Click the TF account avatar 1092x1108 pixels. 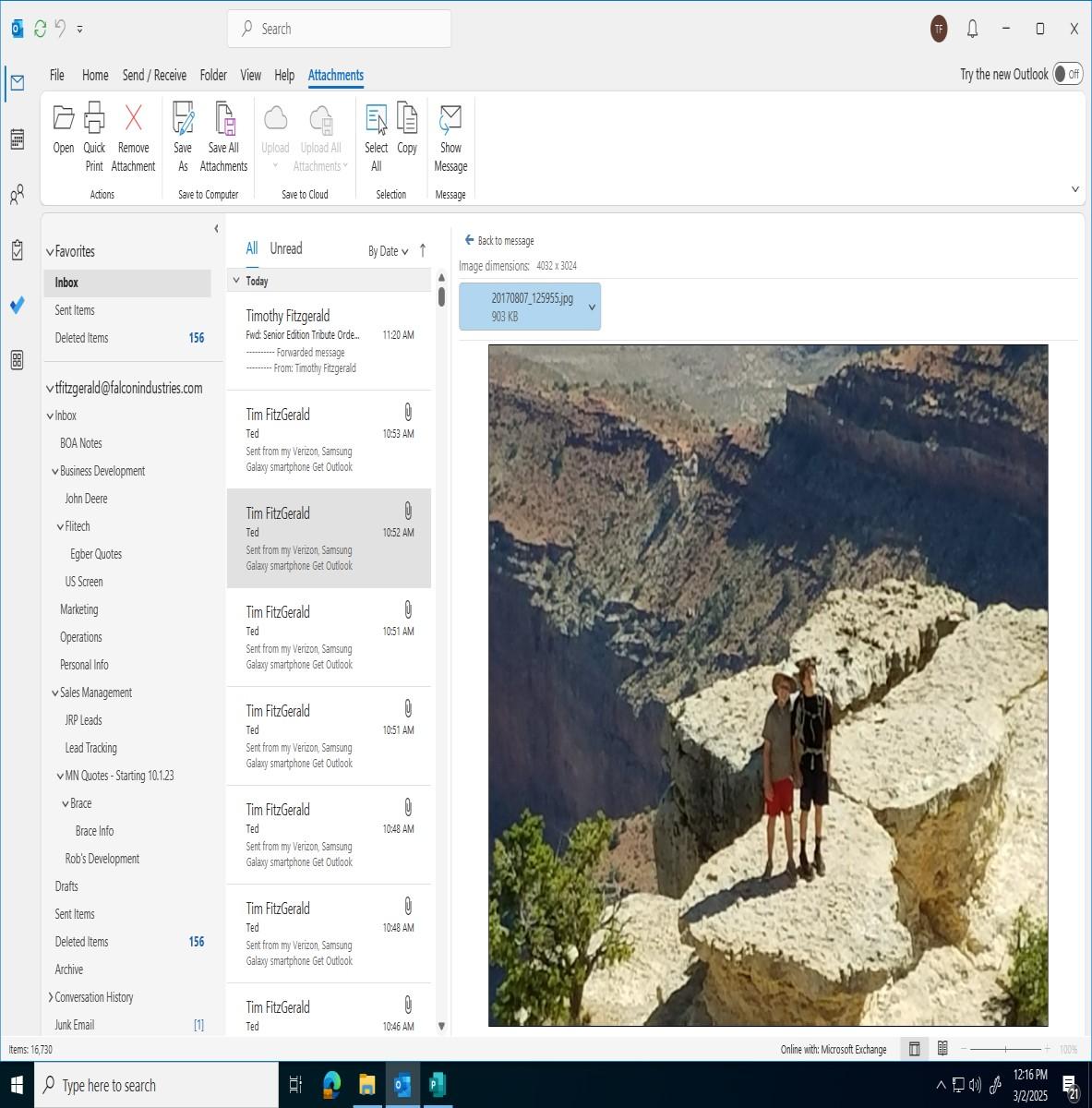(939, 29)
